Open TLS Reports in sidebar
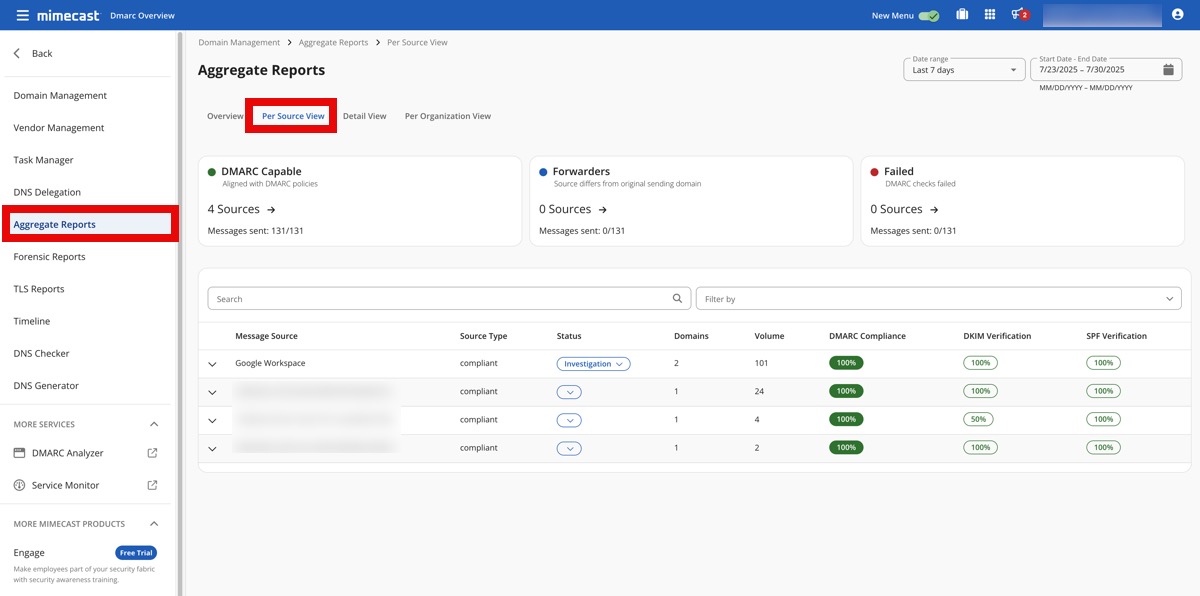The width and height of the screenshot is (1200, 596). (x=39, y=289)
